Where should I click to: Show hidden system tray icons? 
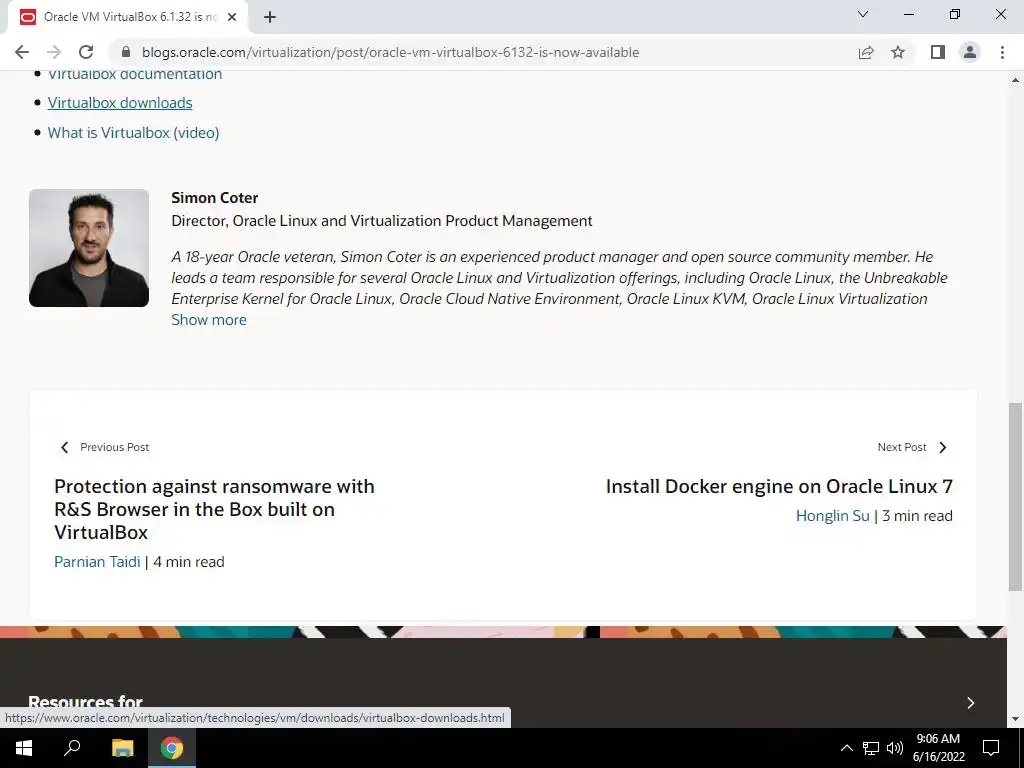[x=846, y=748]
